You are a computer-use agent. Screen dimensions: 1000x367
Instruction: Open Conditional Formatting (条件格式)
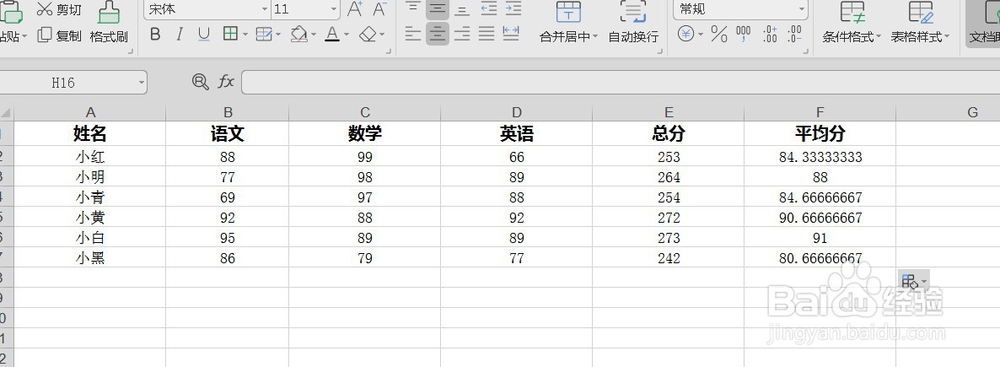[x=852, y=22]
